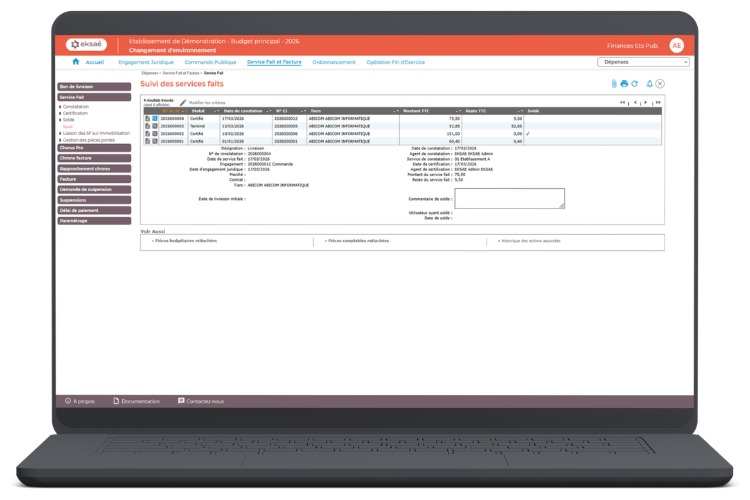Viewport: 750px width, 500px height.
Task: Open the AE user avatar
Action: (x=677, y=45)
